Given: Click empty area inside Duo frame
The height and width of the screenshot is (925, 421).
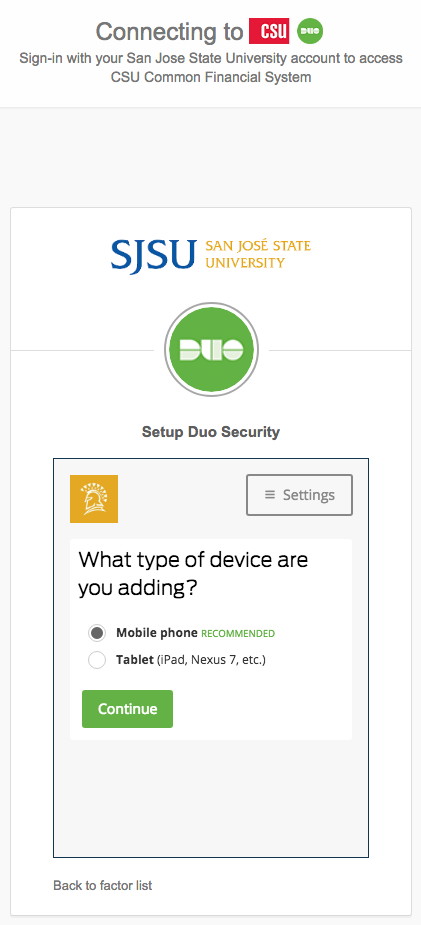Looking at the screenshot, I should click(211, 796).
